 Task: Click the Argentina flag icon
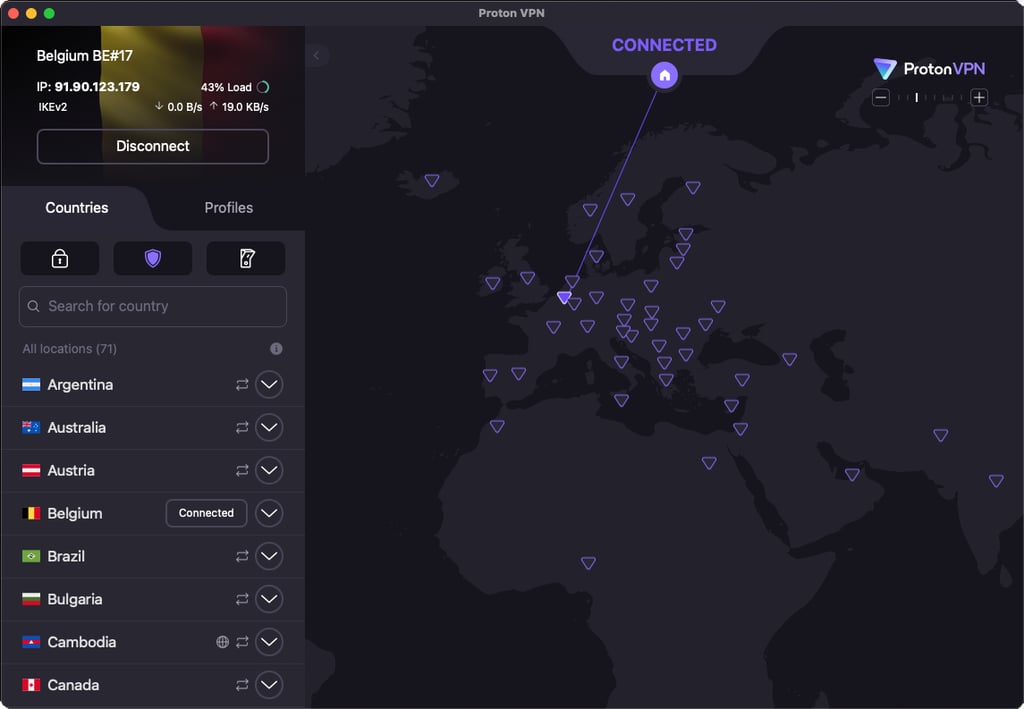[x=31, y=385]
